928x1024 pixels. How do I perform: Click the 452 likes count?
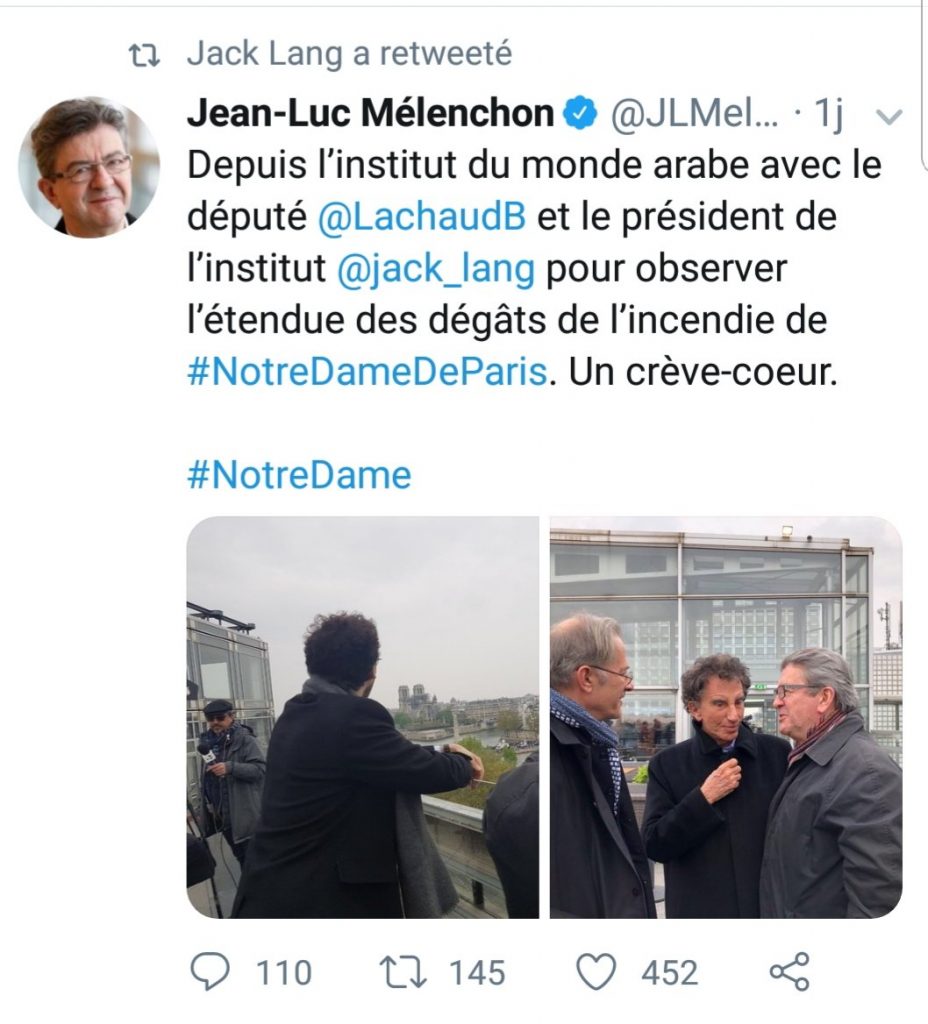(x=669, y=972)
